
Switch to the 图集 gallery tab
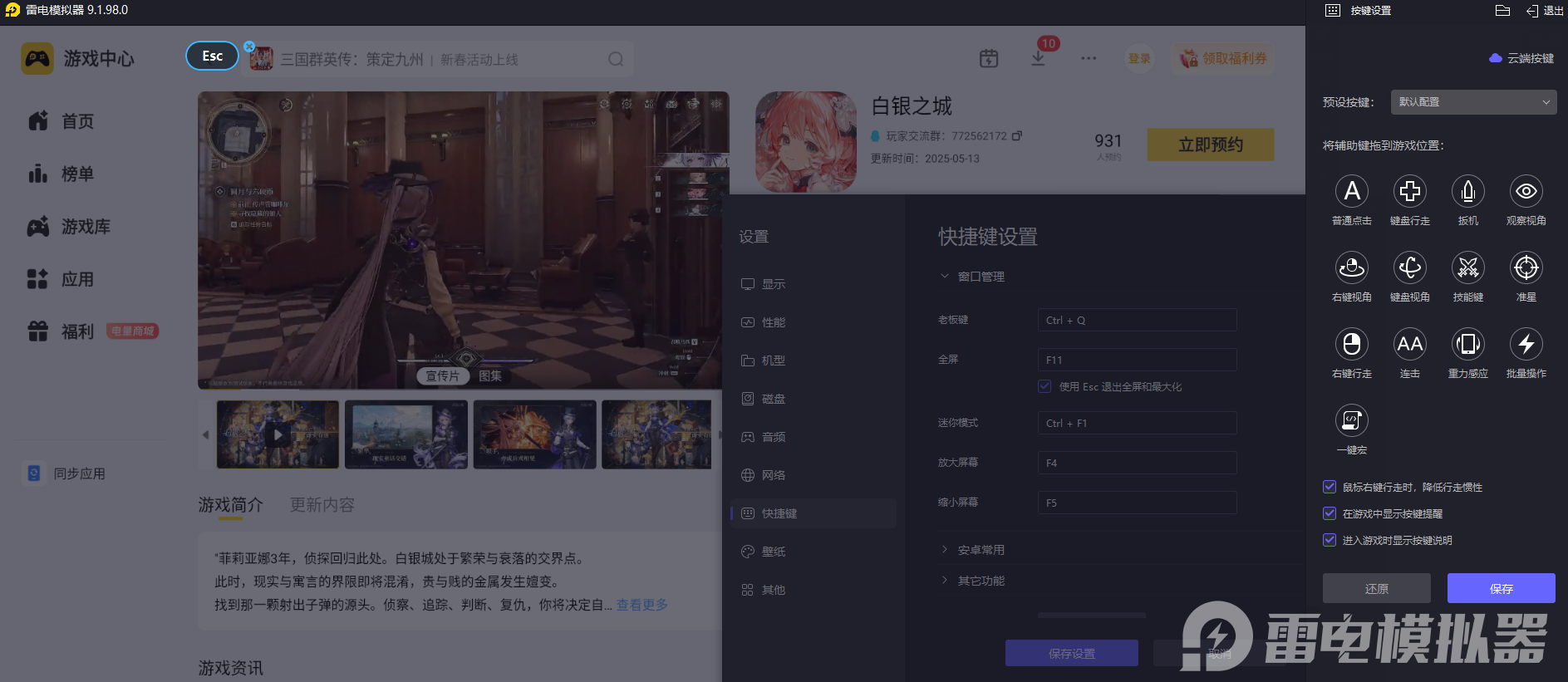pyautogui.click(x=490, y=376)
